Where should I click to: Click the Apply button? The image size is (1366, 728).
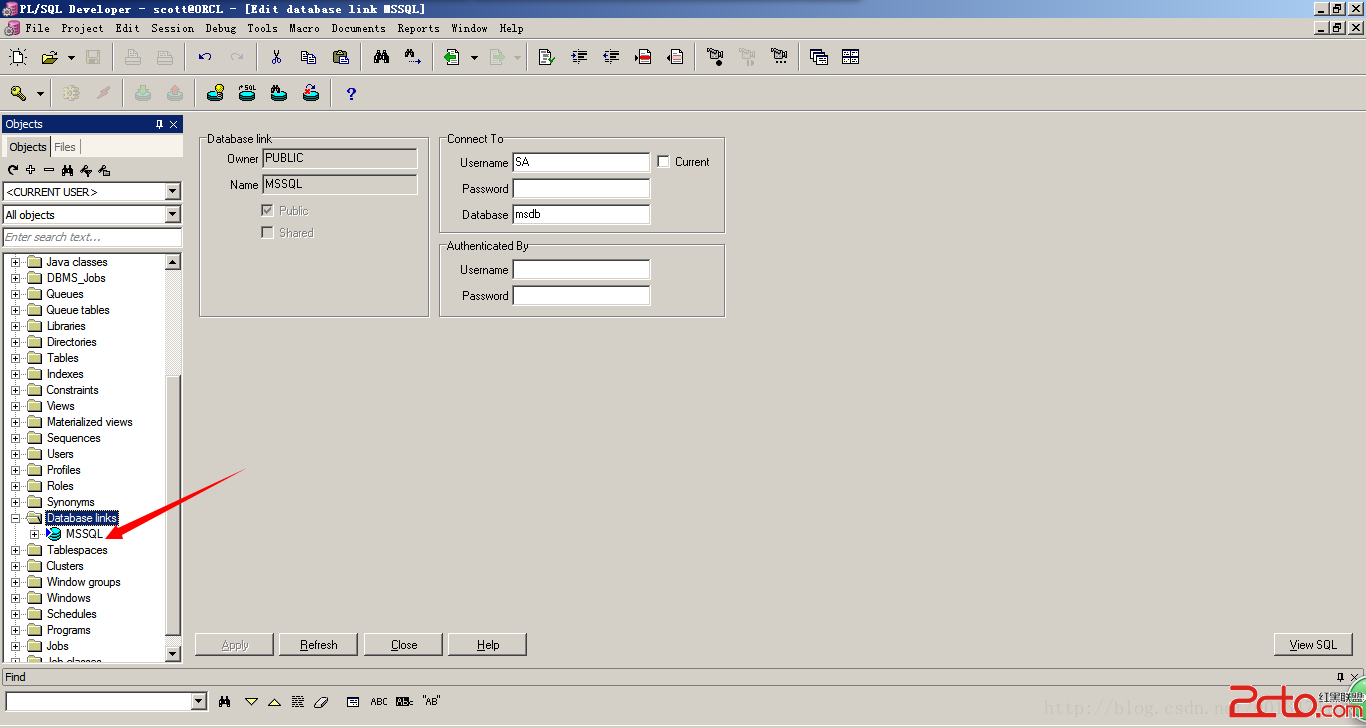point(235,645)
